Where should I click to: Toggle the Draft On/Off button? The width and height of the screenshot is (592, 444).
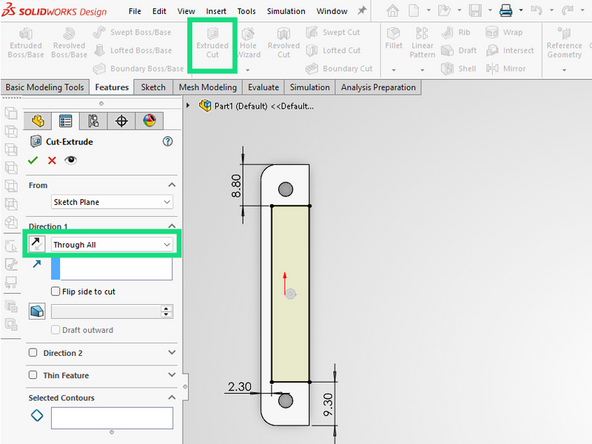(x=37, y=311)
